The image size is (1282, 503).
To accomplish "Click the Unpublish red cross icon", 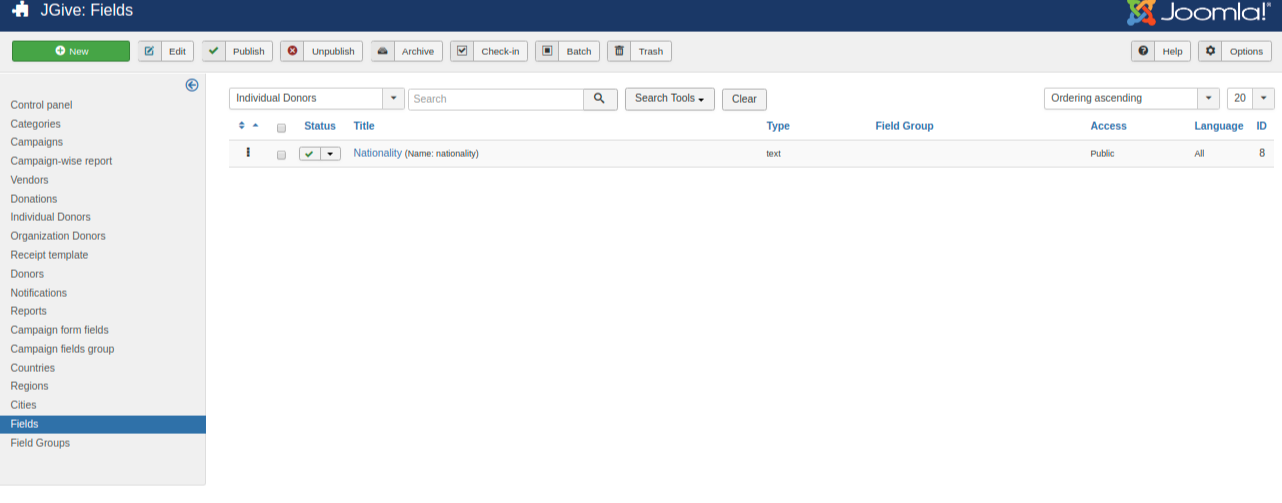I will click(292, 51).
